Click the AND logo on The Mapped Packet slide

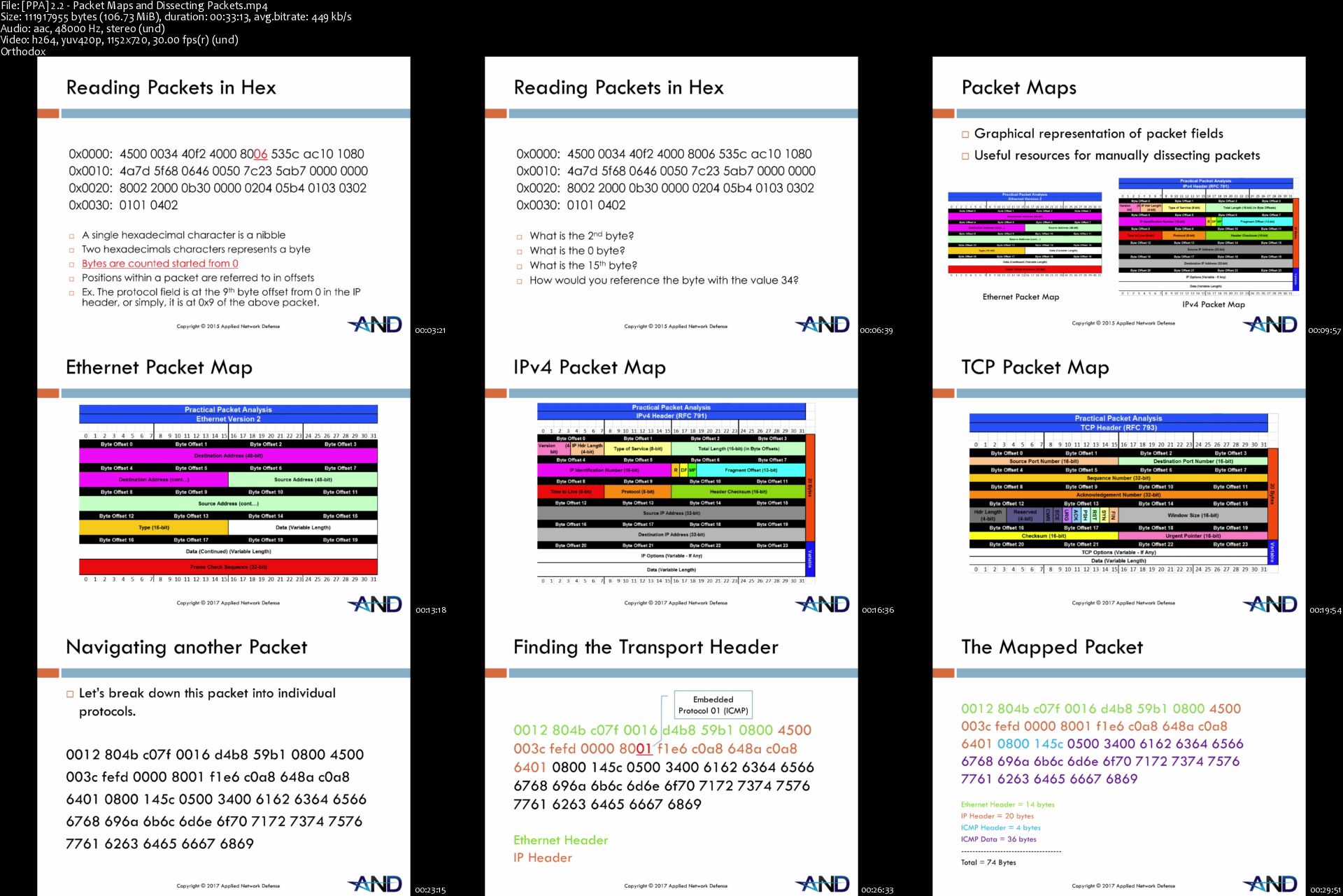[1270, 884]
